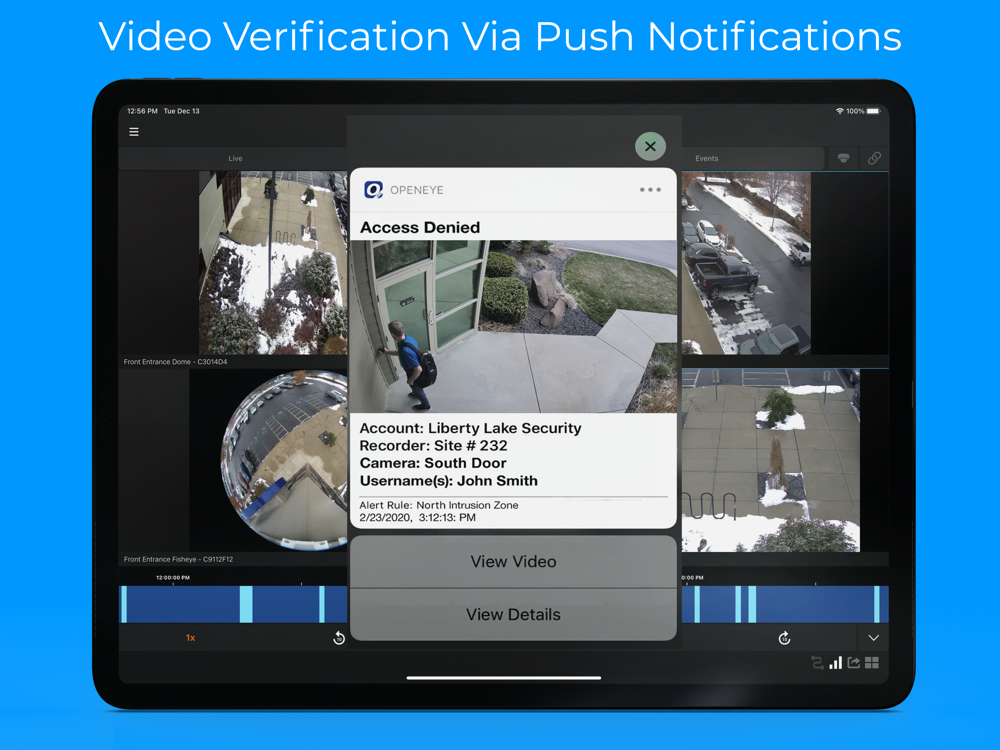Screen dimensions: 1000x750
Task: Skip forward 10 seconds playback control
Action: [x=784, y=638]
